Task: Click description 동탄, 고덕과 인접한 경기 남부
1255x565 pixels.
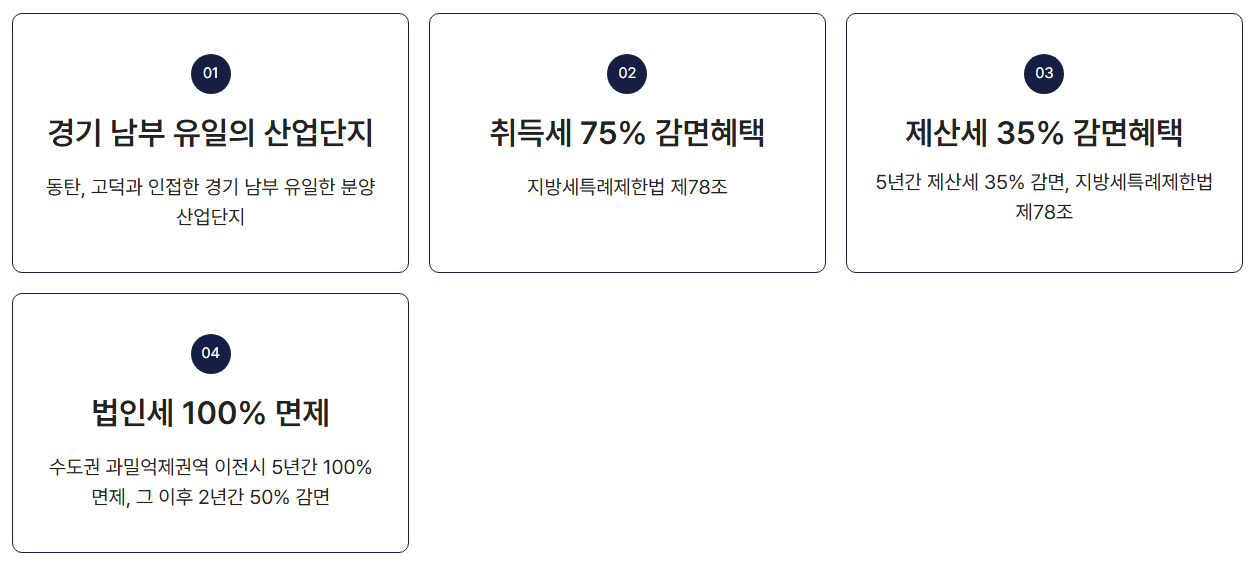Action: click(x=210, y=202)
